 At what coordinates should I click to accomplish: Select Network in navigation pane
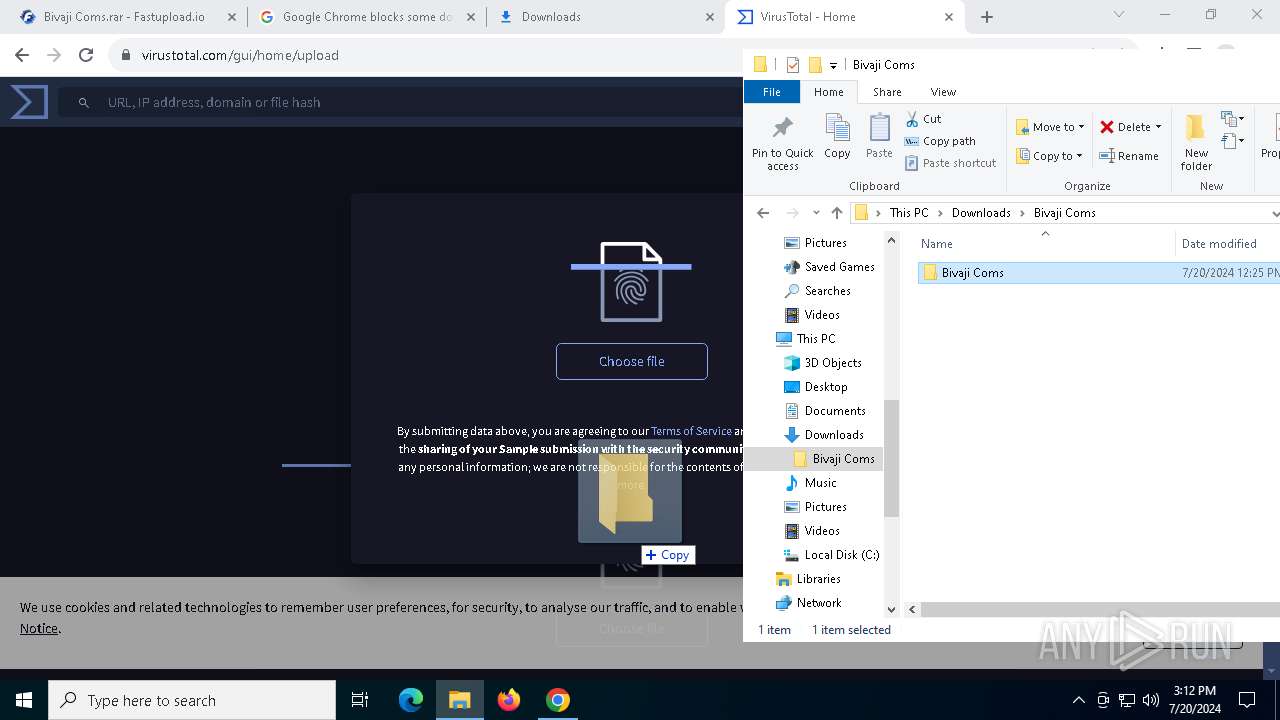point(819,603)
